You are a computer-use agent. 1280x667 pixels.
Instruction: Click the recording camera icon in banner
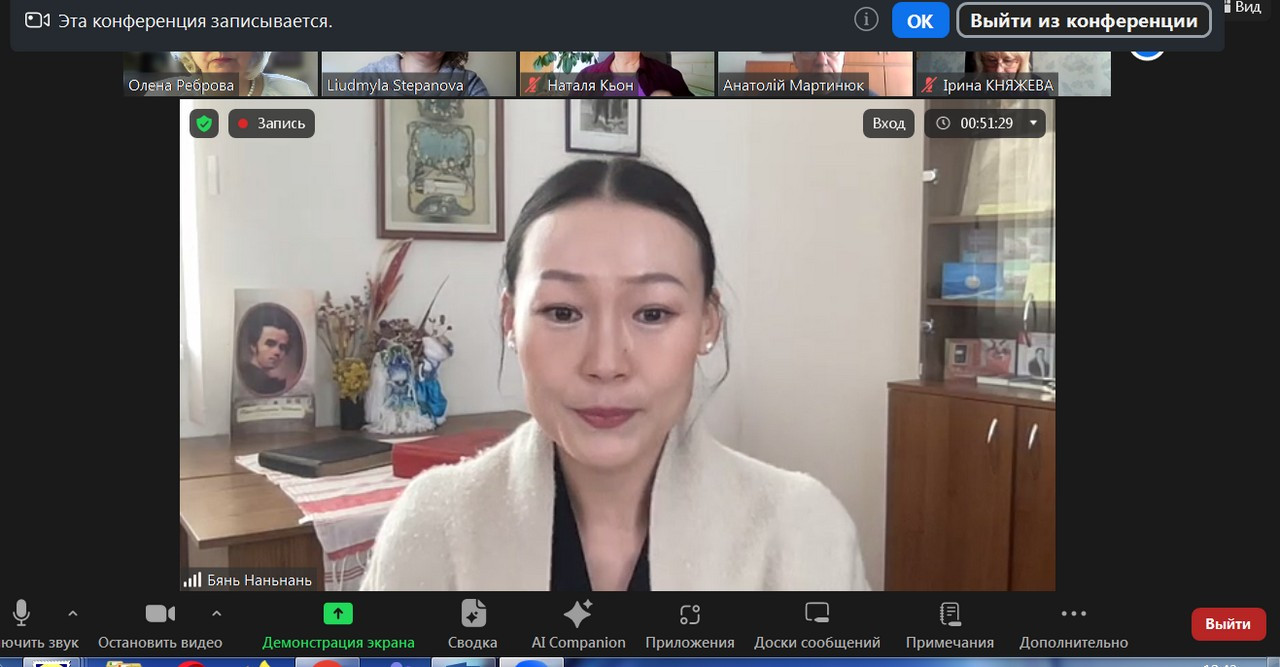click(x=38, y=20)
